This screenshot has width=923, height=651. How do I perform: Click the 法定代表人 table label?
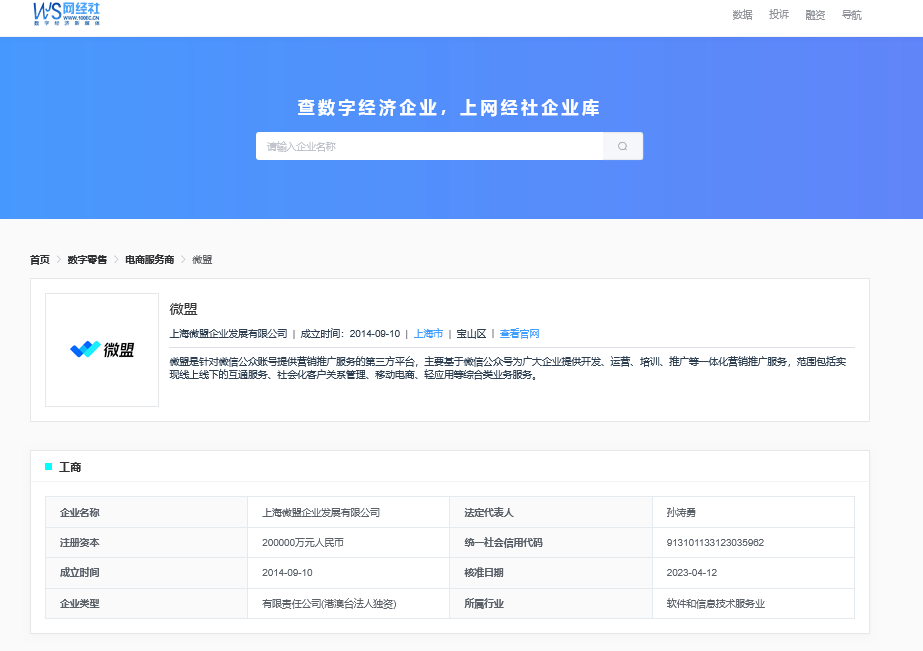[489, 513]
